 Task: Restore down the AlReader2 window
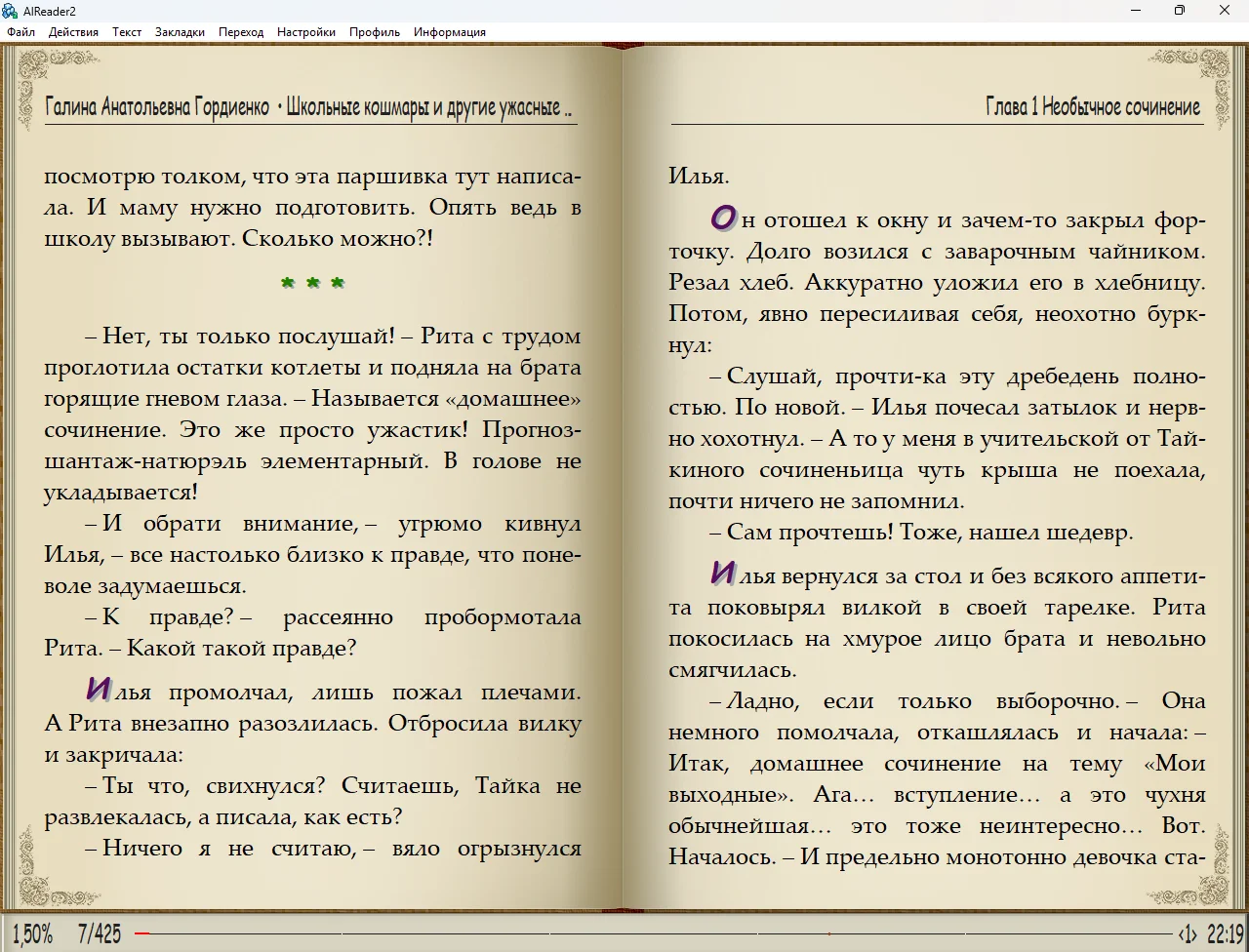[1181, 11]
